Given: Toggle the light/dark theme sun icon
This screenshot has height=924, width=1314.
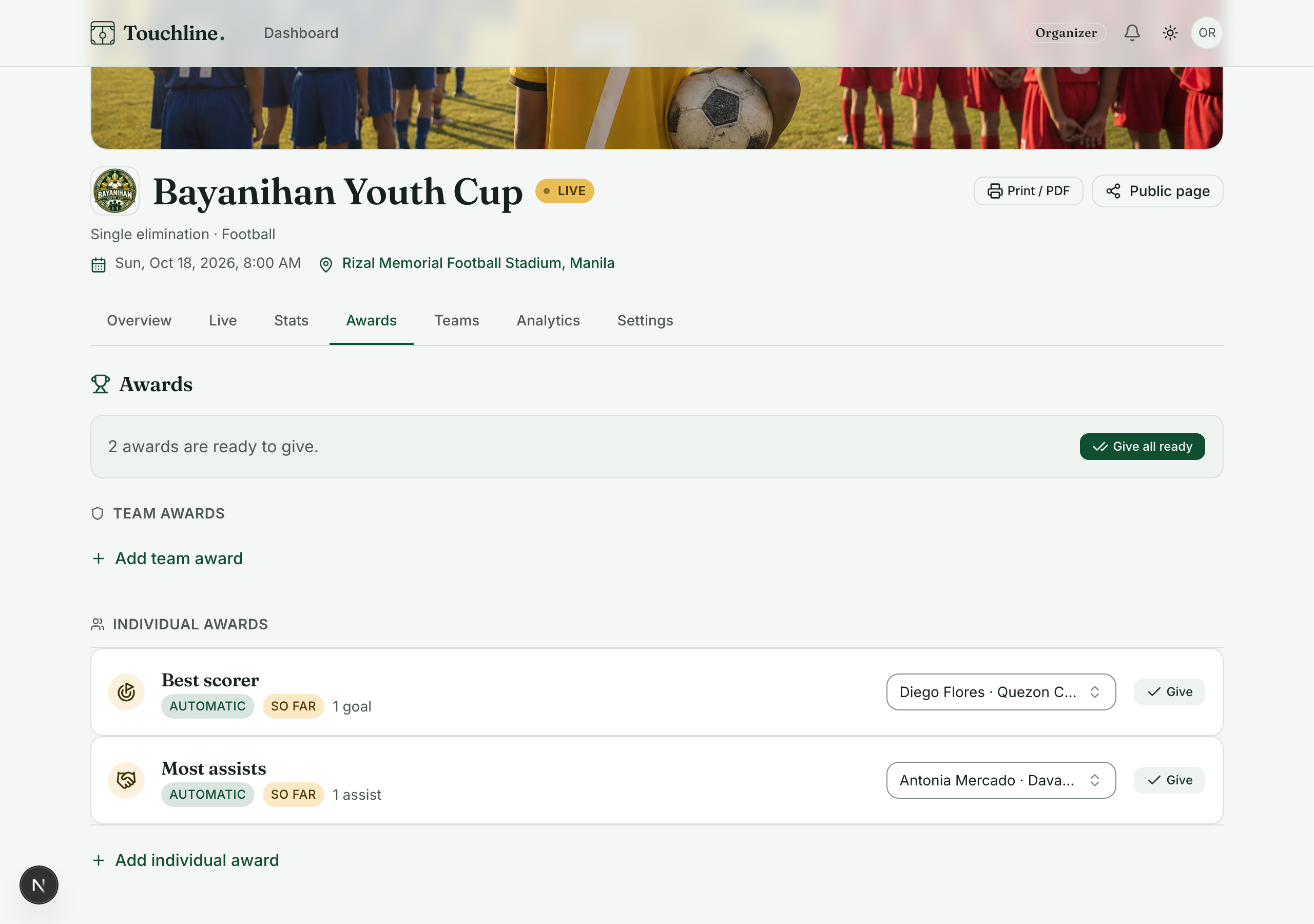Looking at the screenshot, I should click(1170, 33).
